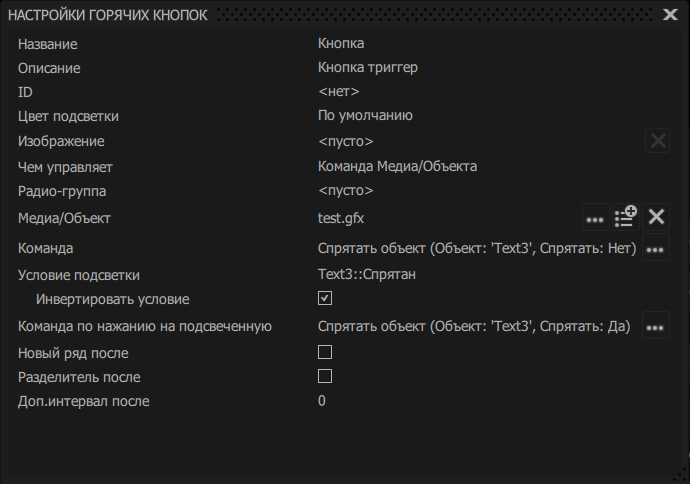The width and height of the screenshot is (690, 484).
Task: Click the Команда text ending 'Спрятать: Нет'
Action: 477,248
